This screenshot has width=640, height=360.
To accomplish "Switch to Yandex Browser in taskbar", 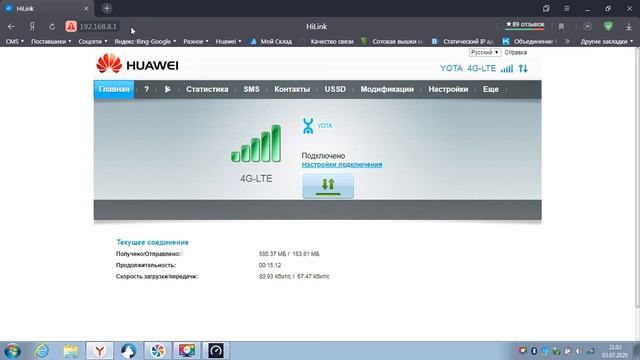I will pyautogui.click(x=100, y=351).
